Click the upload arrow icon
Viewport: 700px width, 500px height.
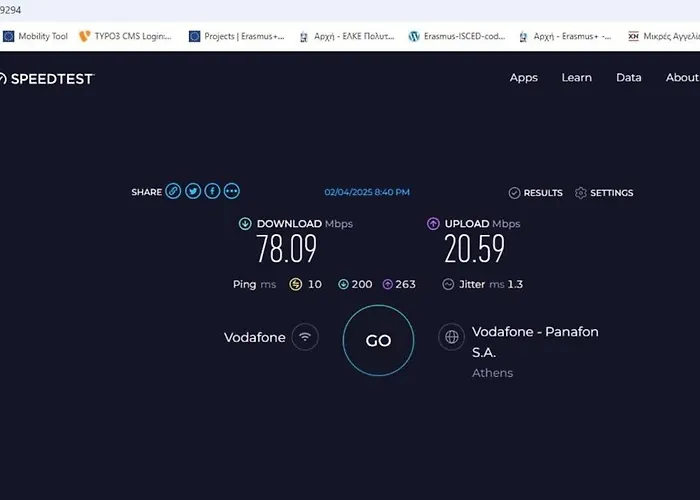pyautogui.click(x=433, y=224)
